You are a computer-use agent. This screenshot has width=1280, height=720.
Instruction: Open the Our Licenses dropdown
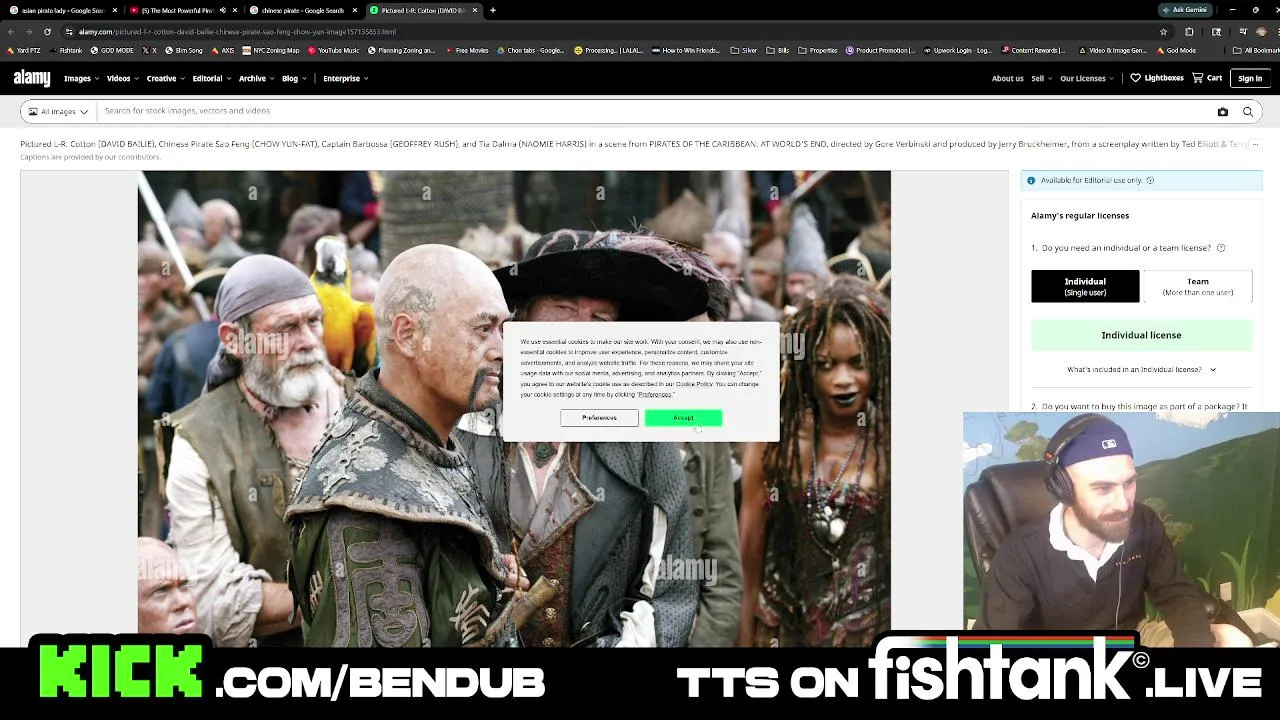click(x=1087, y=78)
